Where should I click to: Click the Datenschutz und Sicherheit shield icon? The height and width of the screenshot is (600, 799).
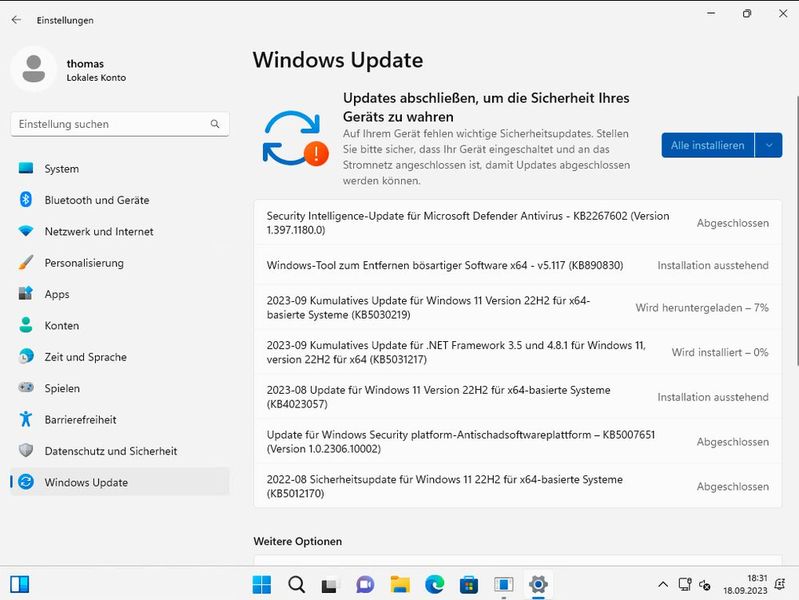[x=25, y=450]
